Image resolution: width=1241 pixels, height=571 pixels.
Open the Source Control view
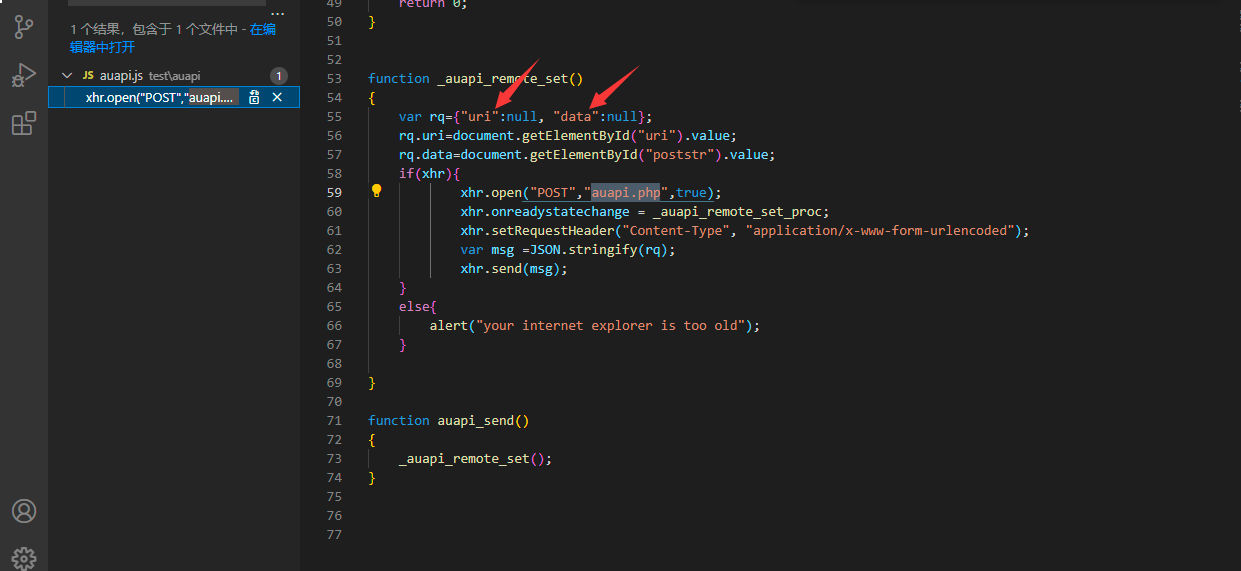click(x=24, y=27)
